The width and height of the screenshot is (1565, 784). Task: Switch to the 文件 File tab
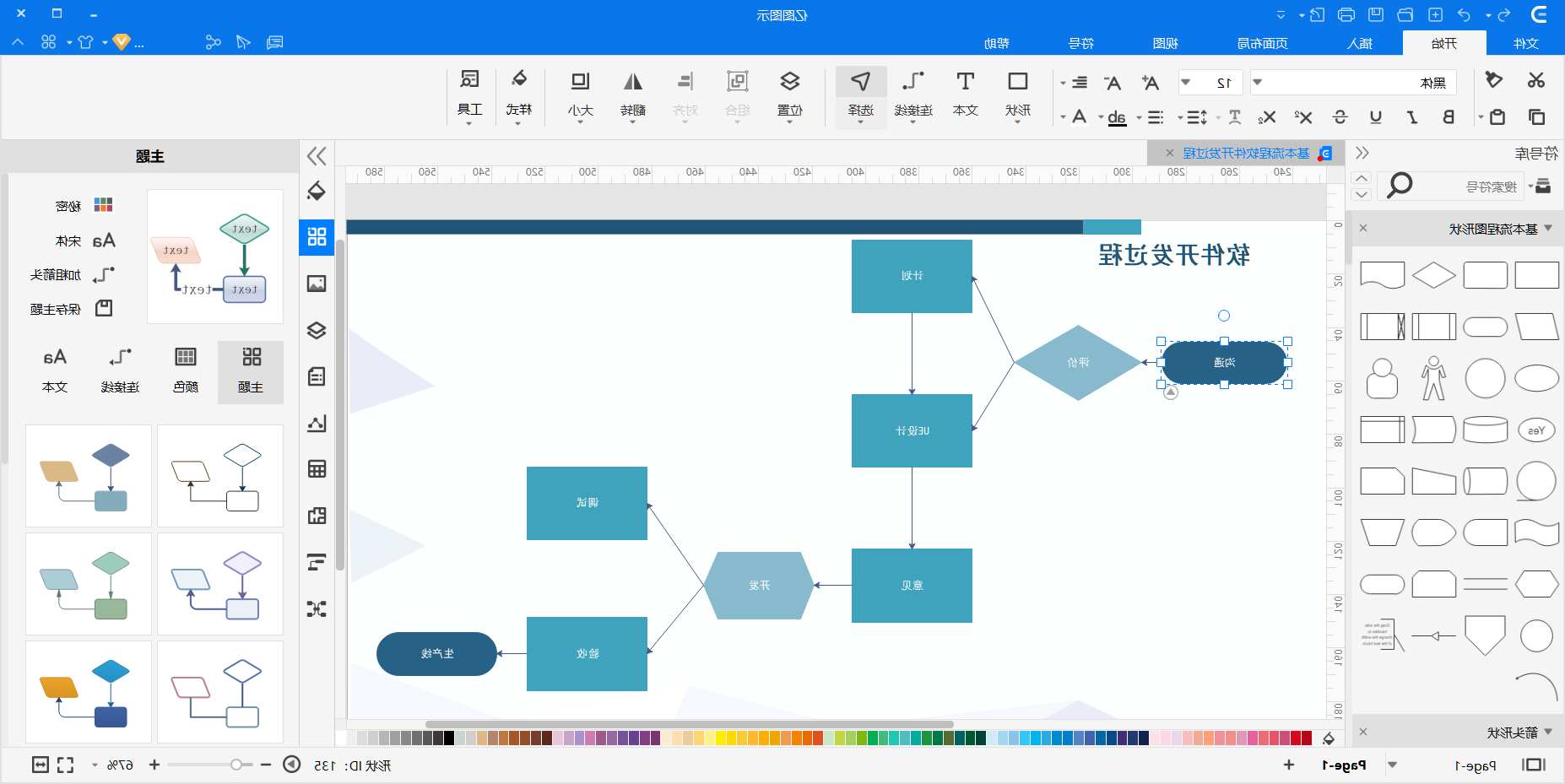click(x=1525, y=43)
